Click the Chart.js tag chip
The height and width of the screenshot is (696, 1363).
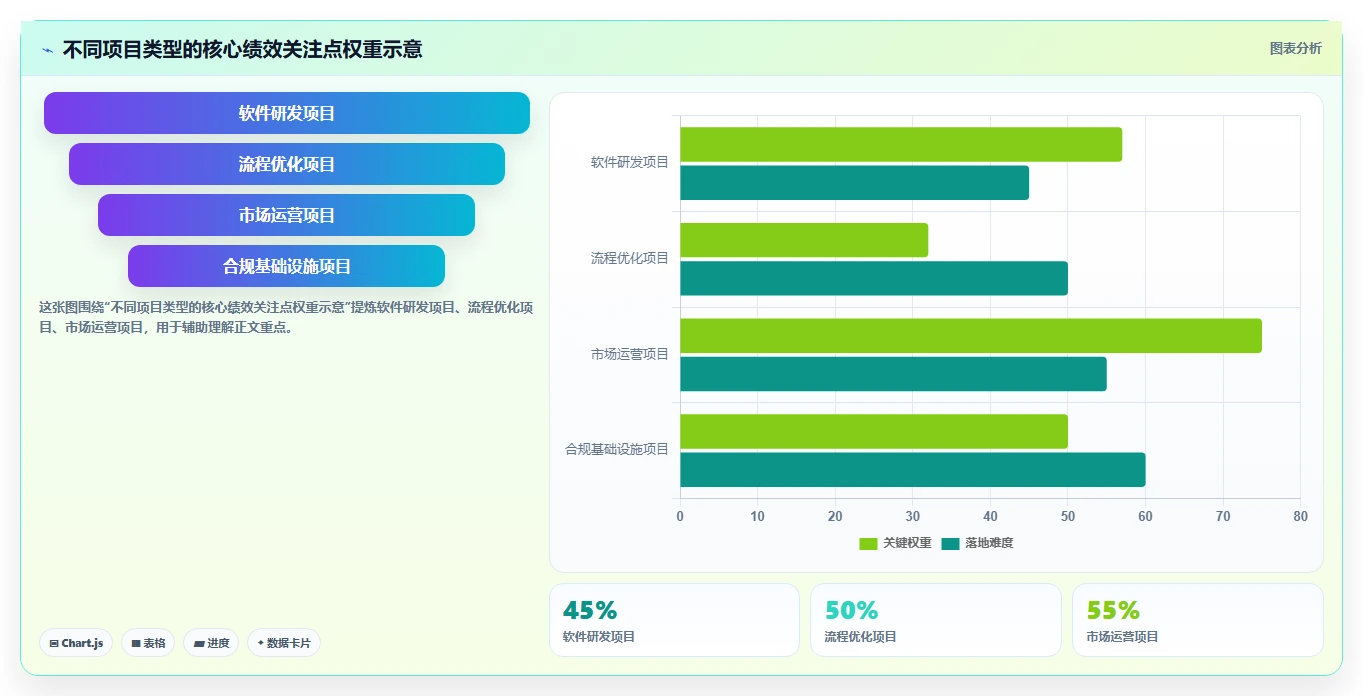tap(76, 643)
